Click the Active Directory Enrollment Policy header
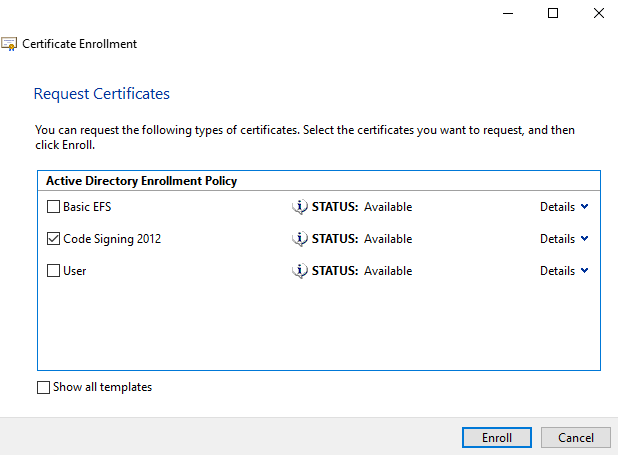 (x=143, y=181)
